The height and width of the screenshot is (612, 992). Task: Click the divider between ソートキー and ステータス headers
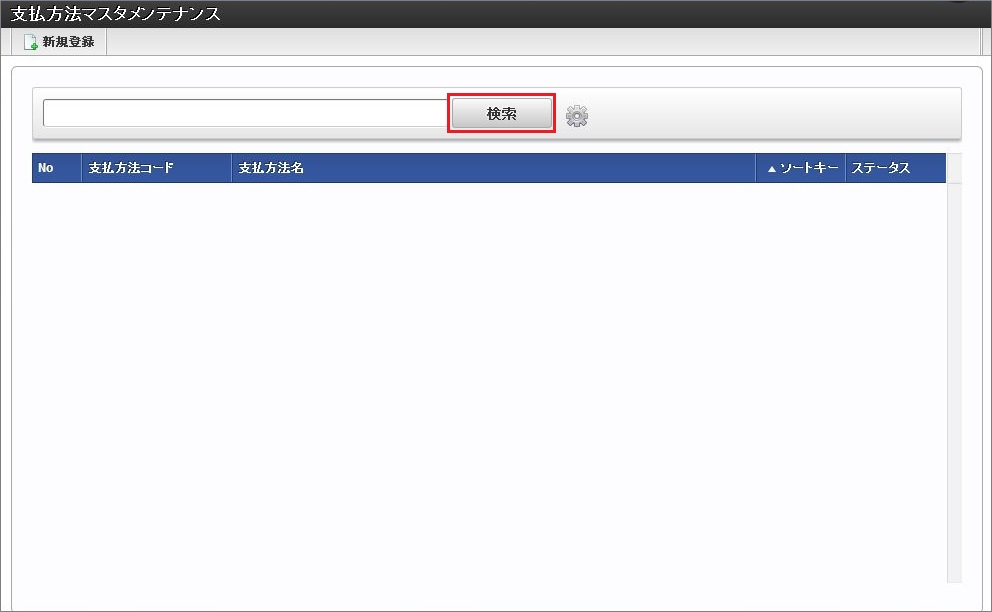pos(845,168)
